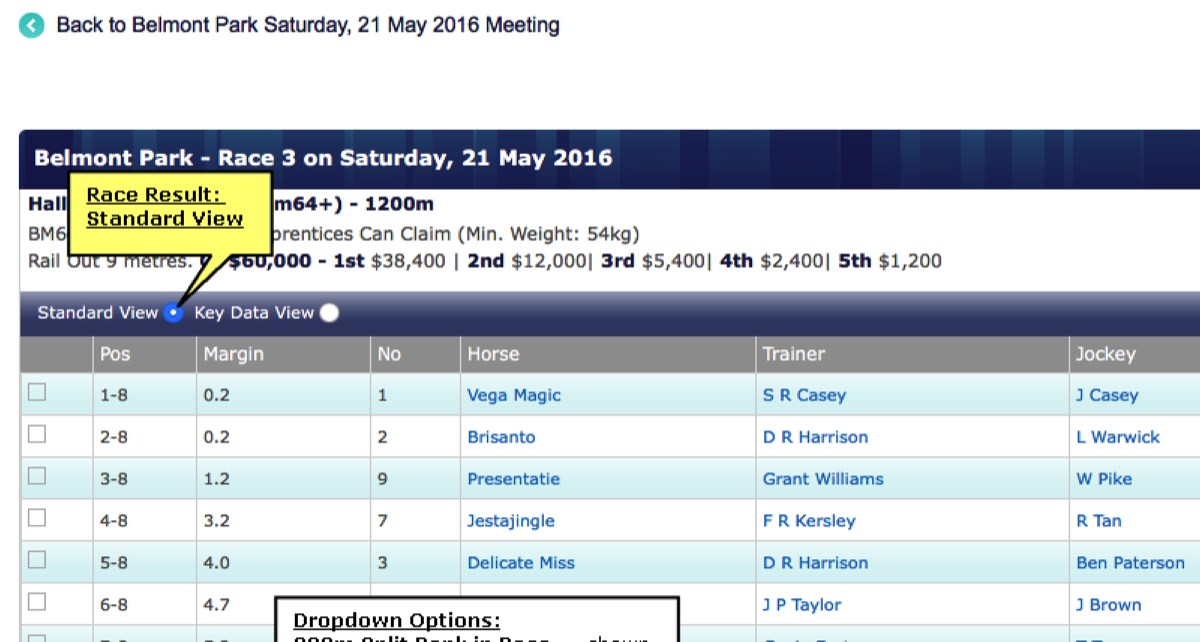Open jockey Ben Paterson's link
Viewport: 1200px width, 642px height.
coord(1130,563)
